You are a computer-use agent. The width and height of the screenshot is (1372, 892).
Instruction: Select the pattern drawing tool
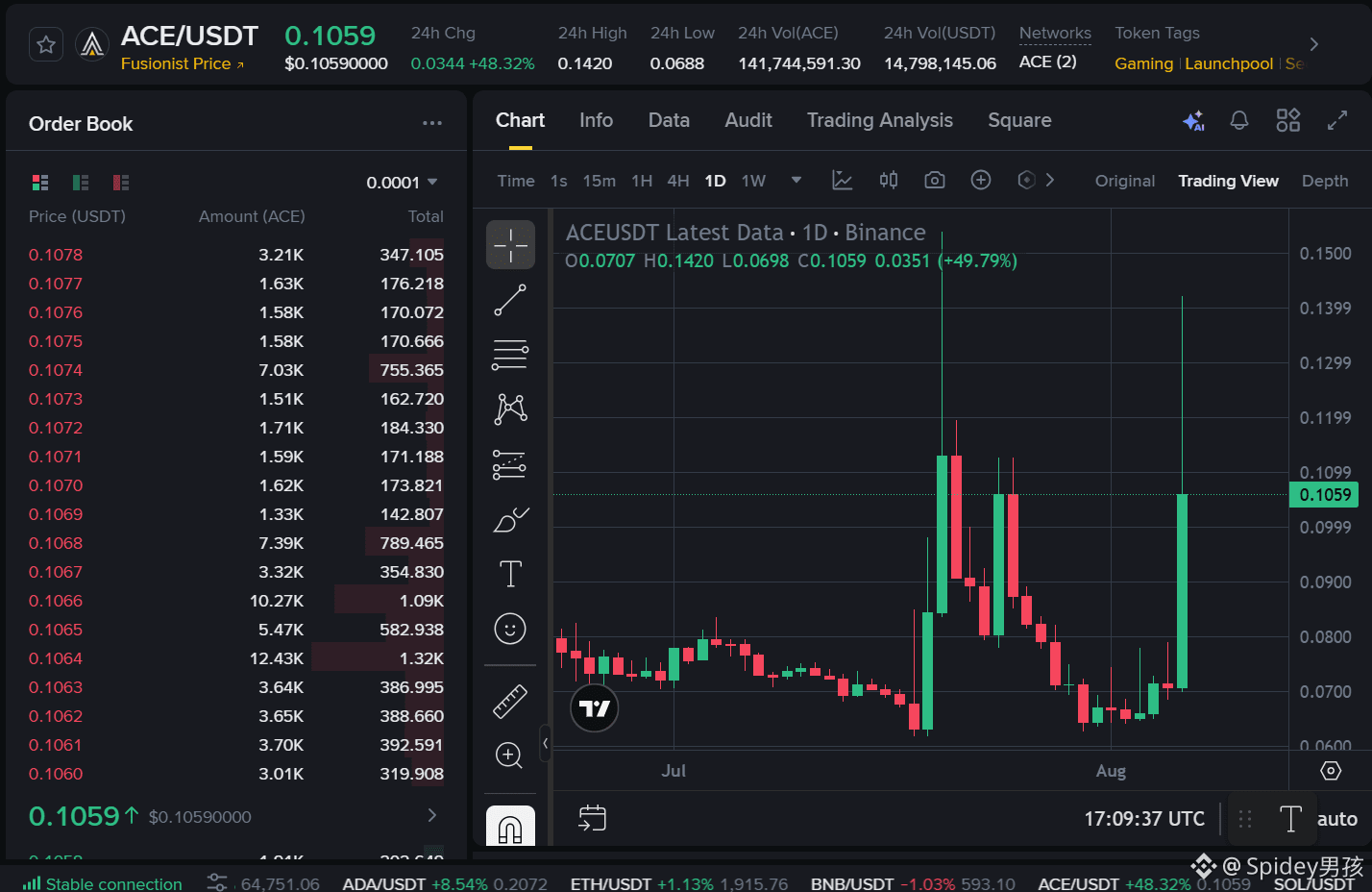click(x=510, y=409)
